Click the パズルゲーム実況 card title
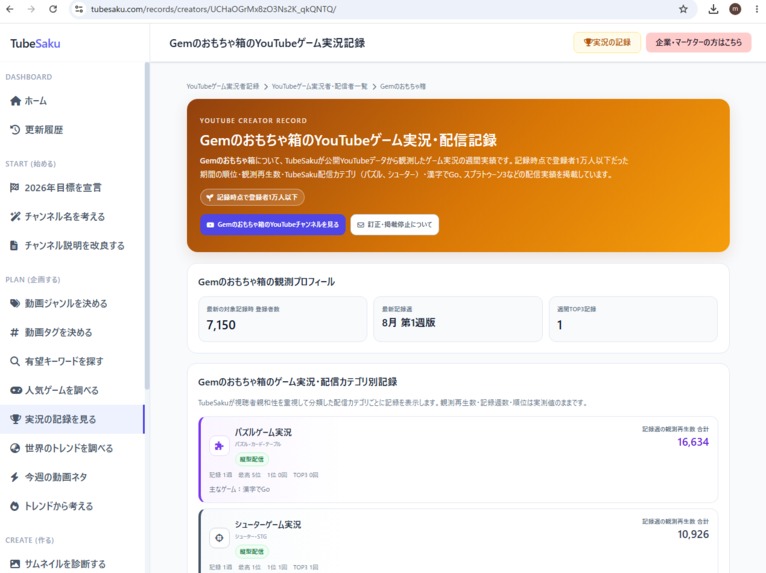Viewport: 766px width, 573px height. pos(263,432)
